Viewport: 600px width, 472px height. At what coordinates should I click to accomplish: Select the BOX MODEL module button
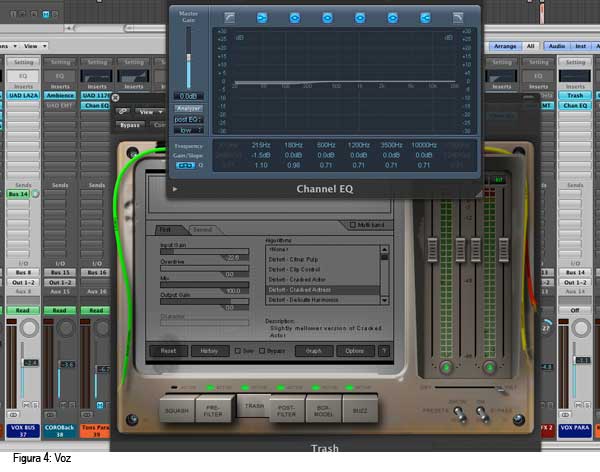323,410
